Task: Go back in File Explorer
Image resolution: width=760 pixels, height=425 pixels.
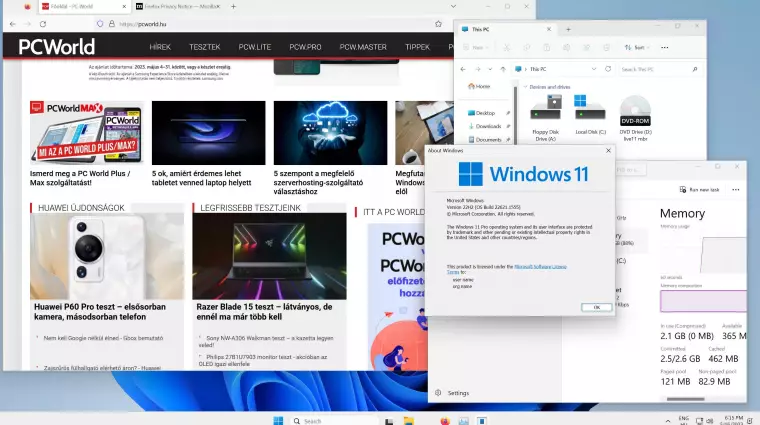Action: coord(463,69)
